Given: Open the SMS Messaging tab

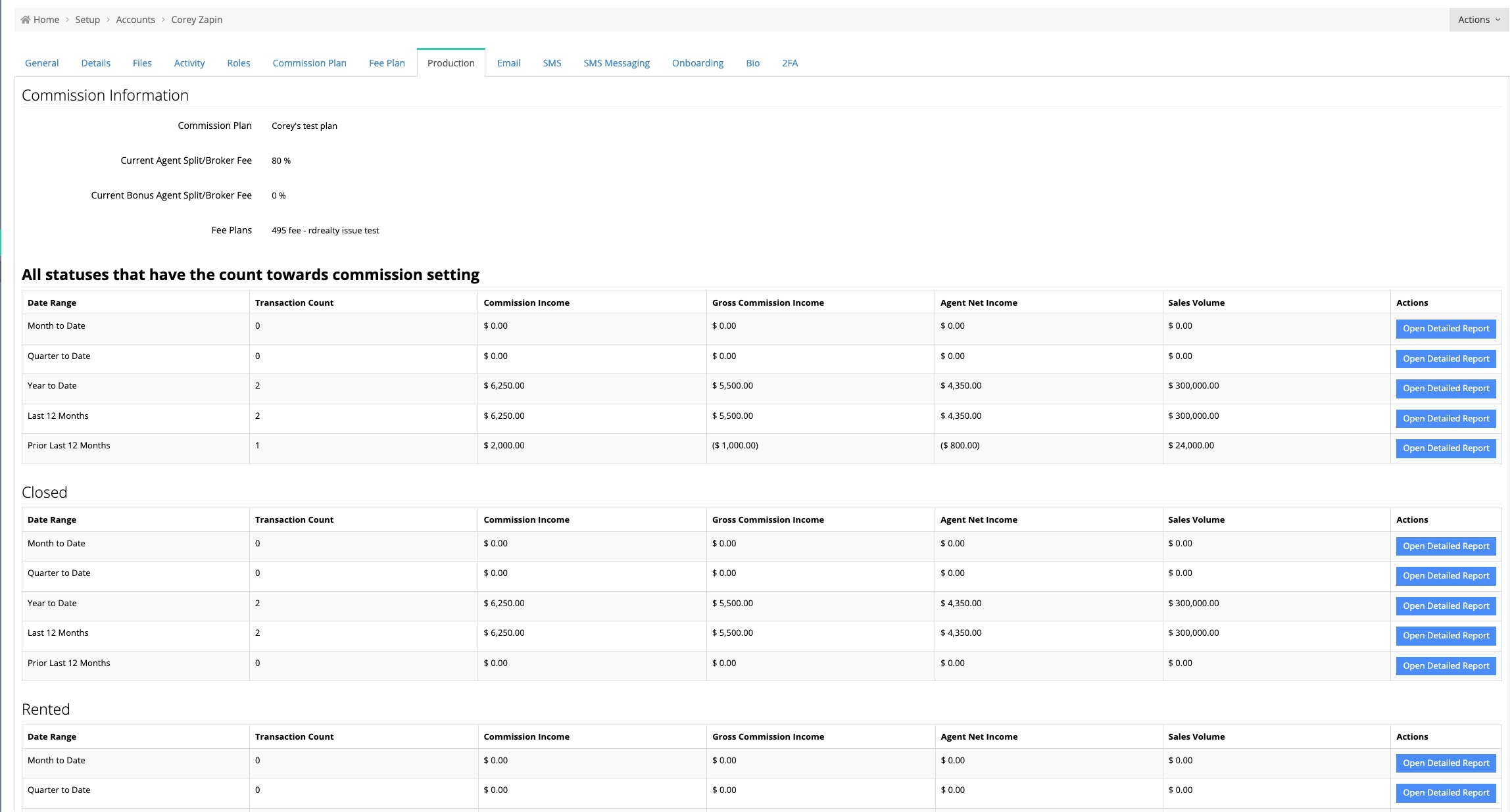Looking at the screenshot, I should (616, 63).
